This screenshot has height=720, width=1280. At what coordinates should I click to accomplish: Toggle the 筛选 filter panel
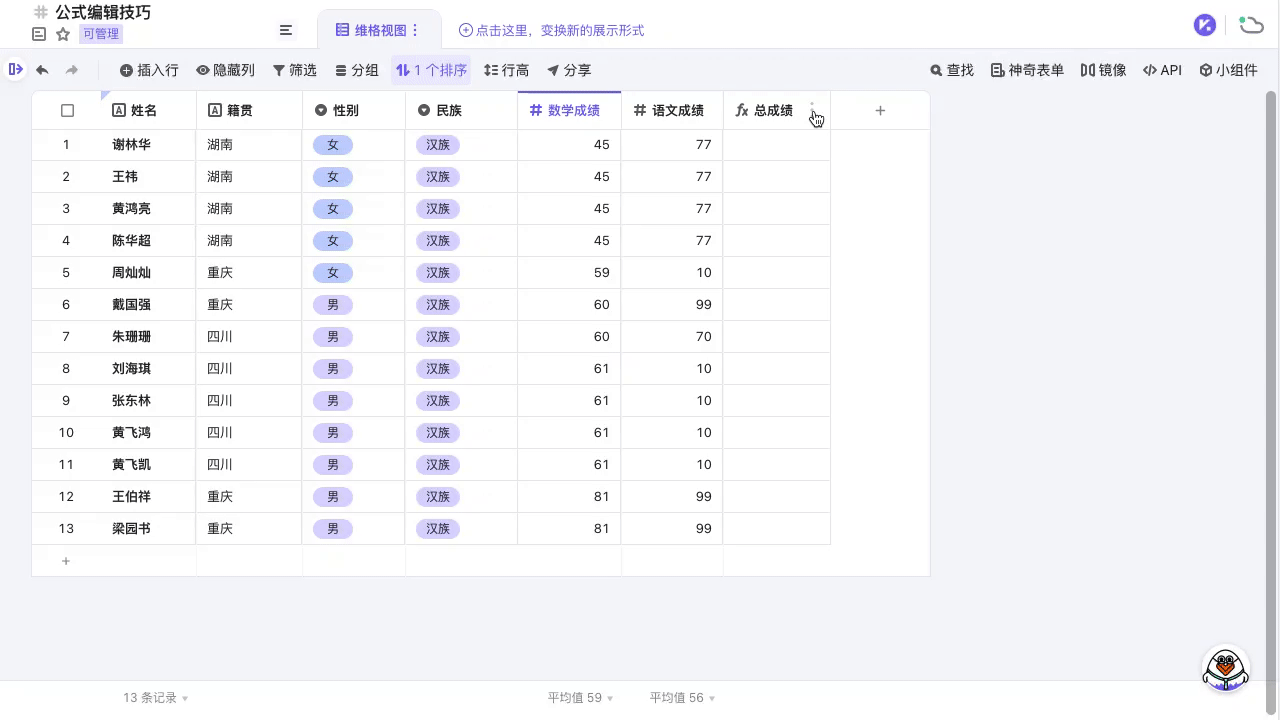pos(294,70)
